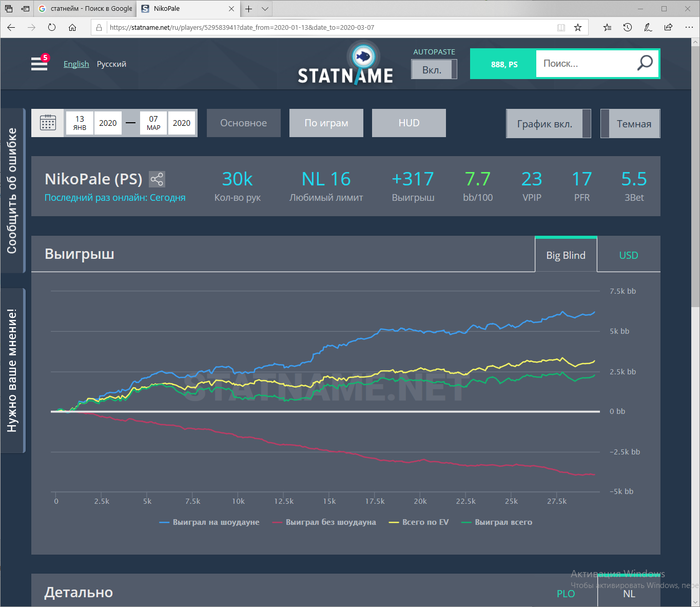This screenshot has width=700, height=607.
Task: Switch chart to USD tab
Action: (x=629, y=255)
